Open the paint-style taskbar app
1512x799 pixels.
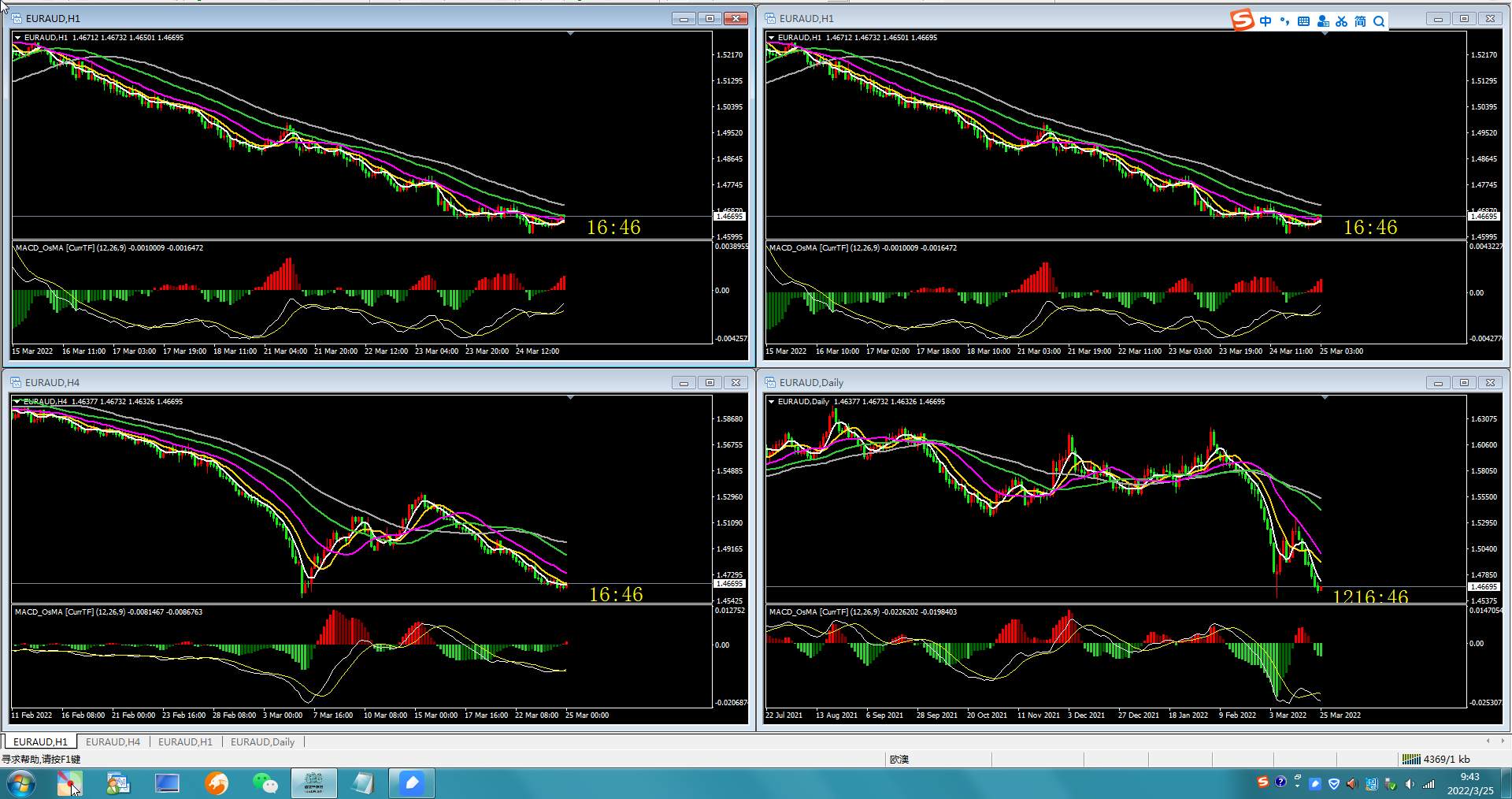tap(69, 783)
